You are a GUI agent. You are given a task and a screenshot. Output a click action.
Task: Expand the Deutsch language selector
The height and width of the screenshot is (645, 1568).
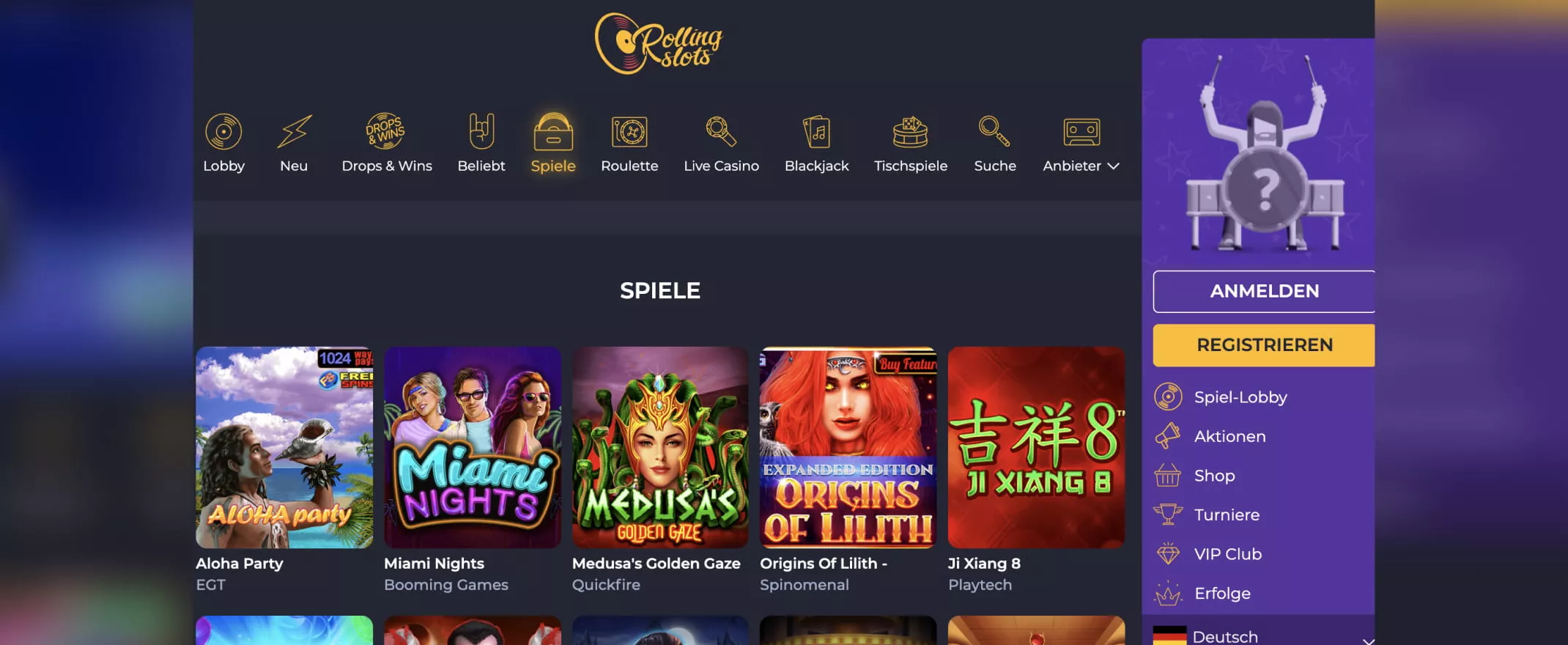[1258, 636]
